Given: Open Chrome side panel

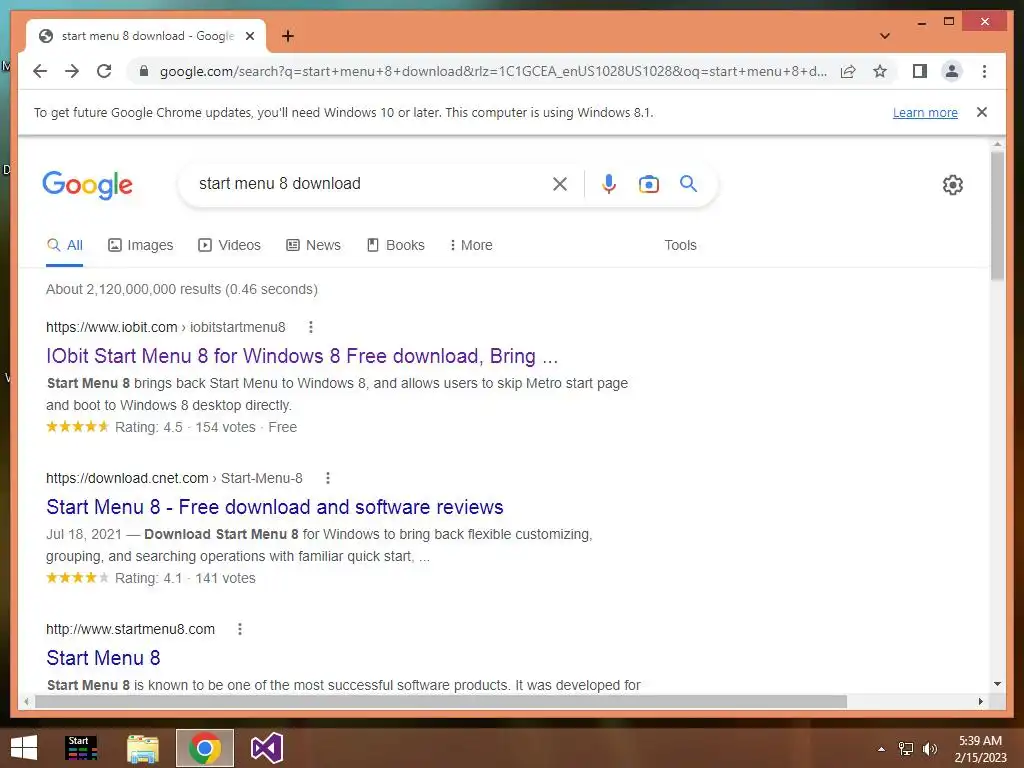Looking at the screenshot, I should 920,71.
